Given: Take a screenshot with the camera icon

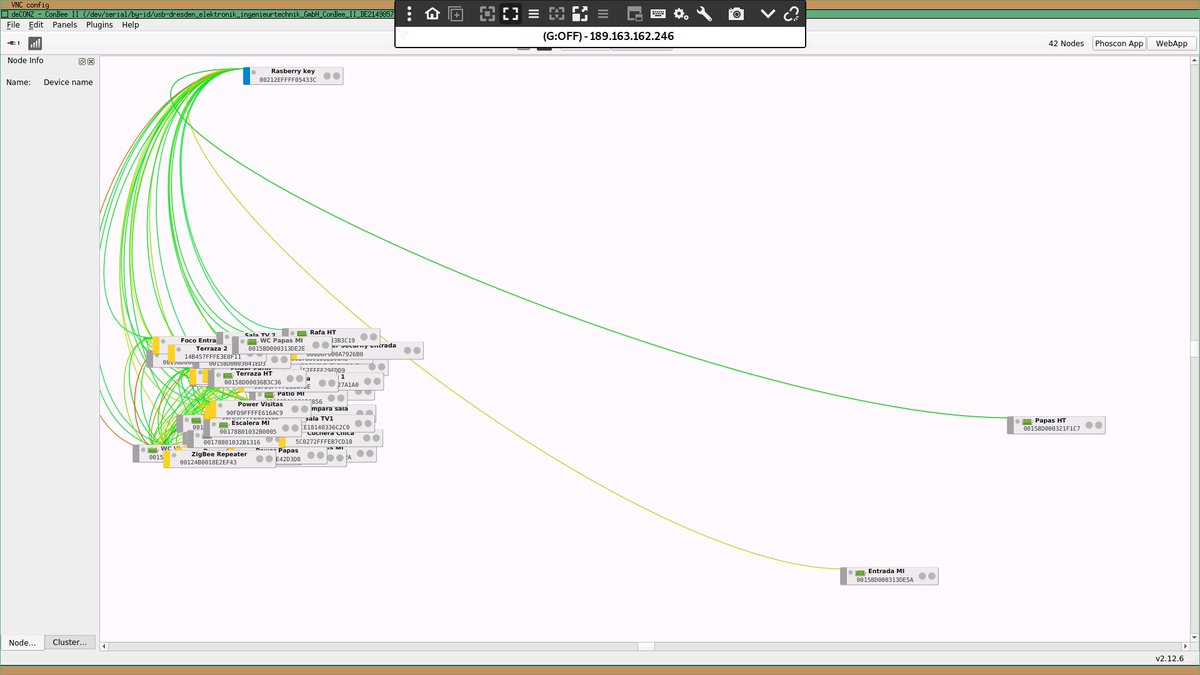Looking at the screenshot, I should 736,14.
